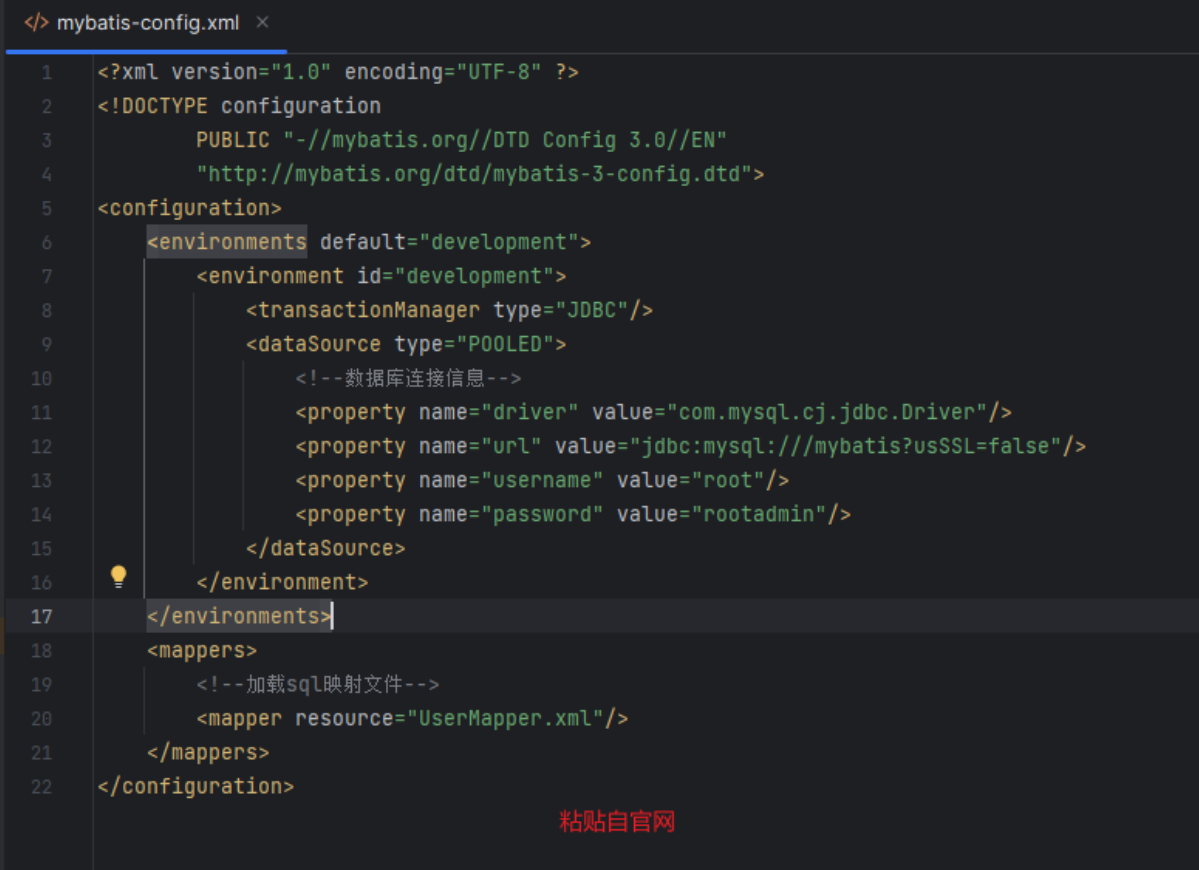Click the highlighted opening environments tag
1199x870 pixels.
tap(227, 242)
